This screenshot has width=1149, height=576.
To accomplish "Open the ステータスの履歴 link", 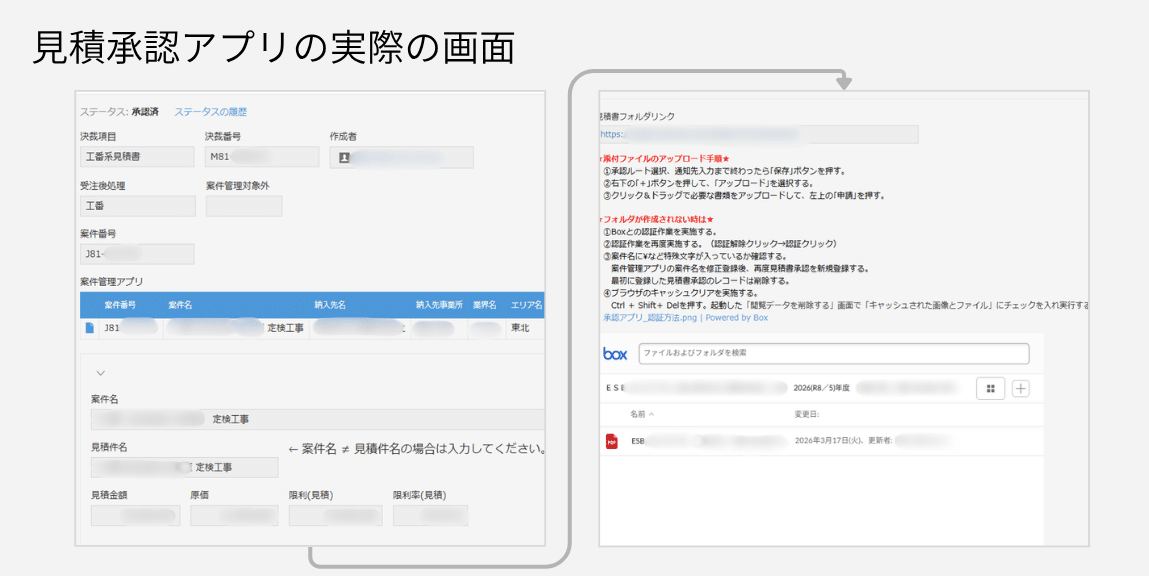I will coord(210,112).
